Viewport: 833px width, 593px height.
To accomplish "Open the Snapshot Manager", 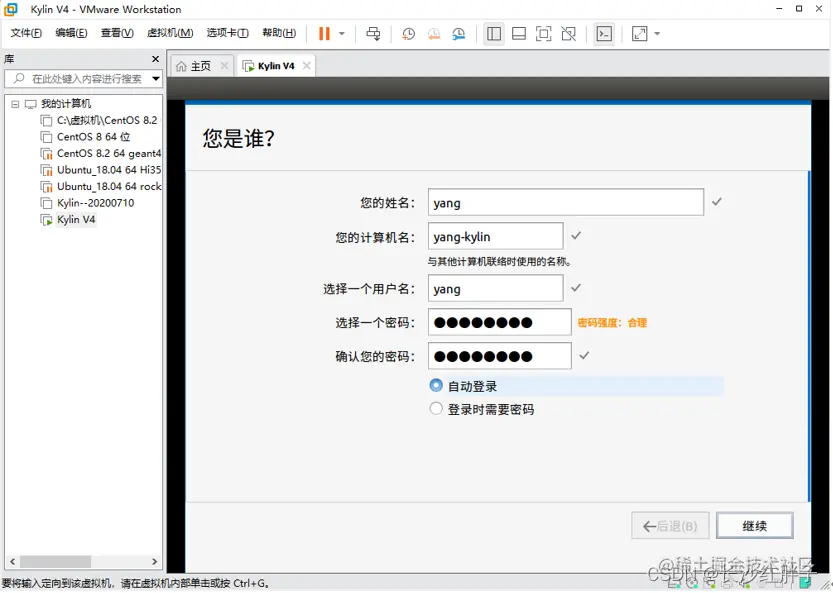I will pyautogui.click(x=459, y=33).
